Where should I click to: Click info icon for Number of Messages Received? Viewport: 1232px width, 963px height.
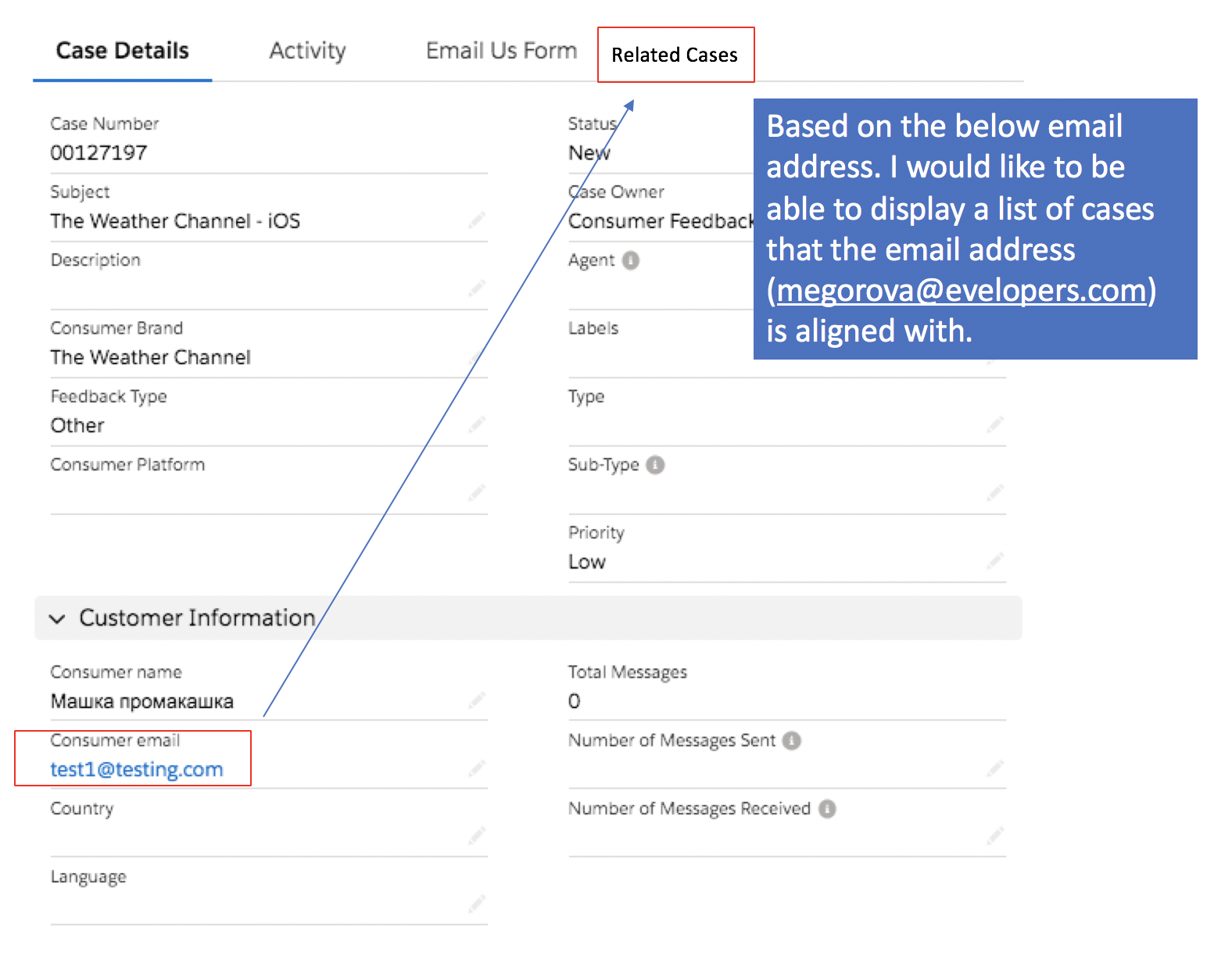(827, 808)
